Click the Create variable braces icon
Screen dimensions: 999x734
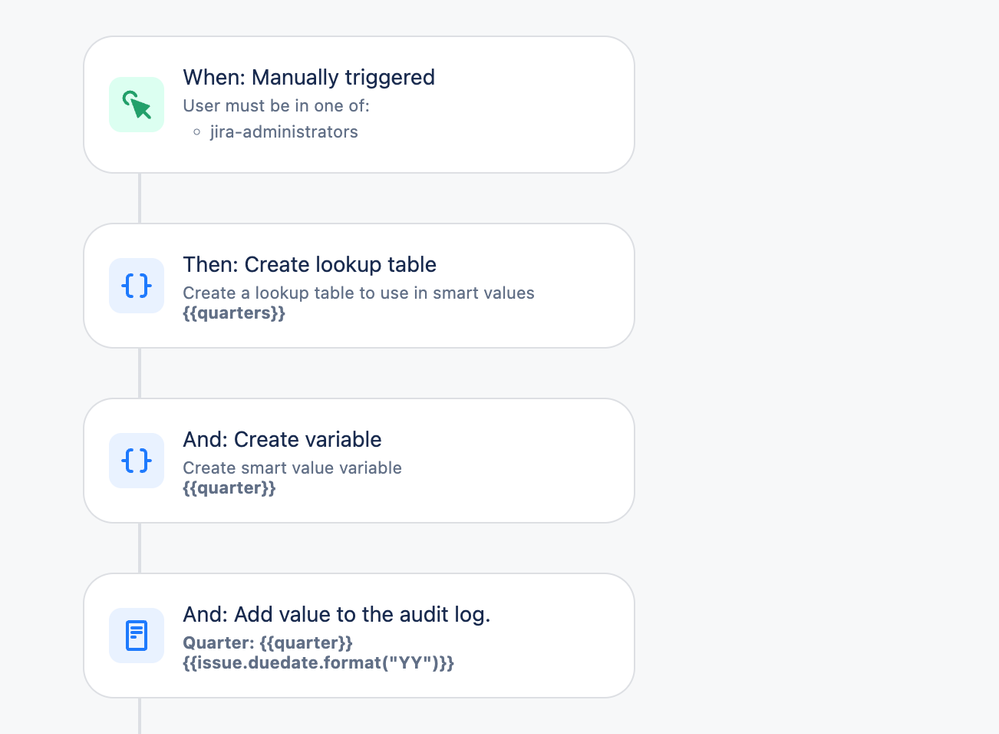click(x=136, y=460)
